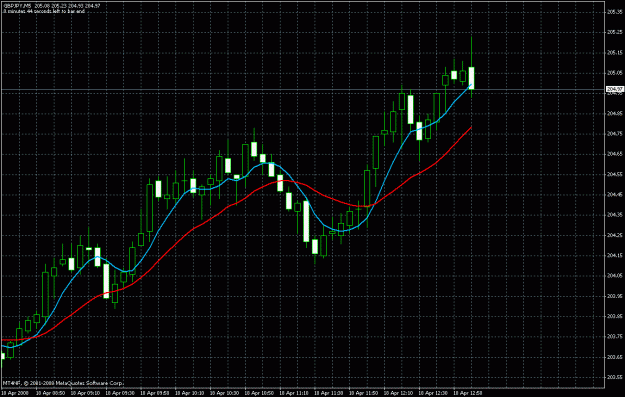Click the '10 Apr 10:10' time axis label
Screen dimensions: 625x397
(x=189, y=393)
